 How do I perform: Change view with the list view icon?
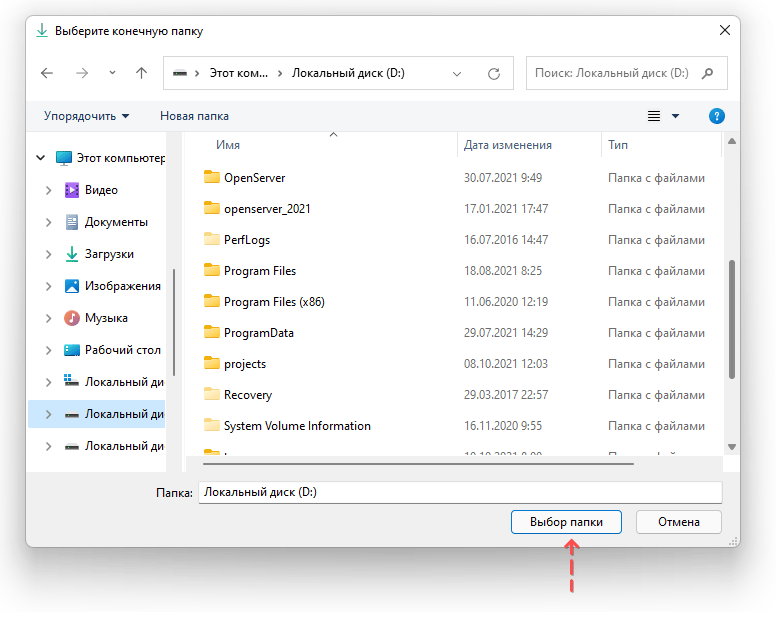coord(654,116)
